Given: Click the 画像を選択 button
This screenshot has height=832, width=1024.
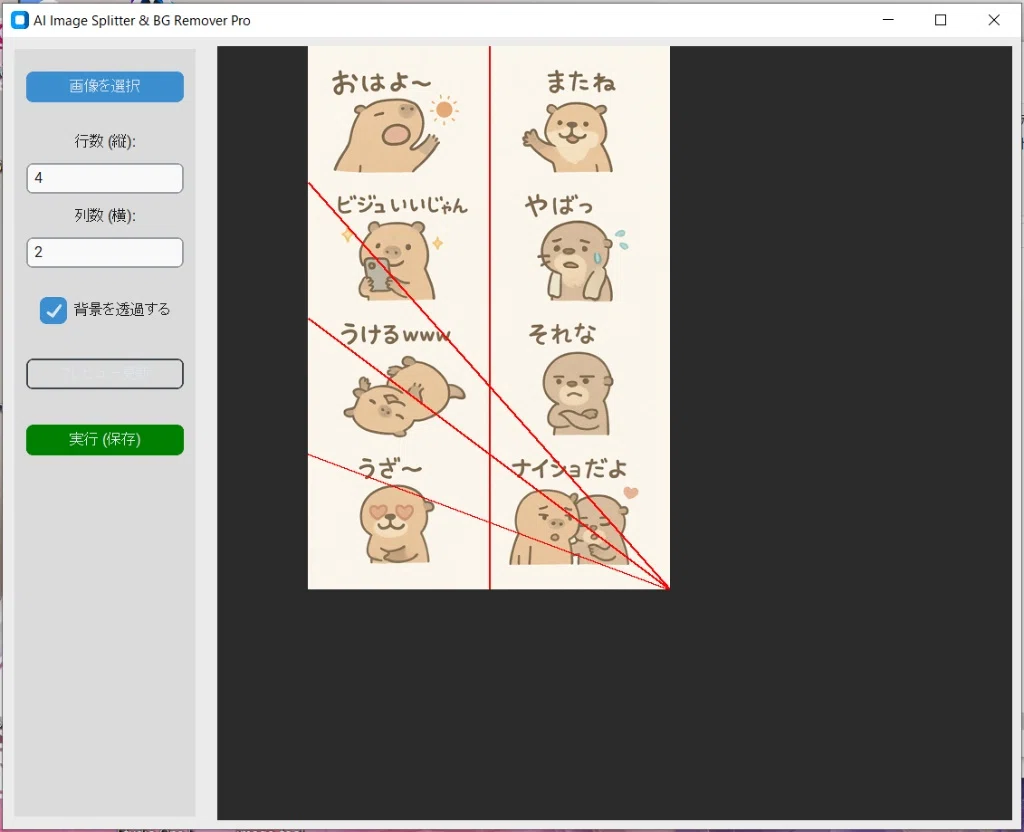Looking at the screenshot, I should point(104,86).
